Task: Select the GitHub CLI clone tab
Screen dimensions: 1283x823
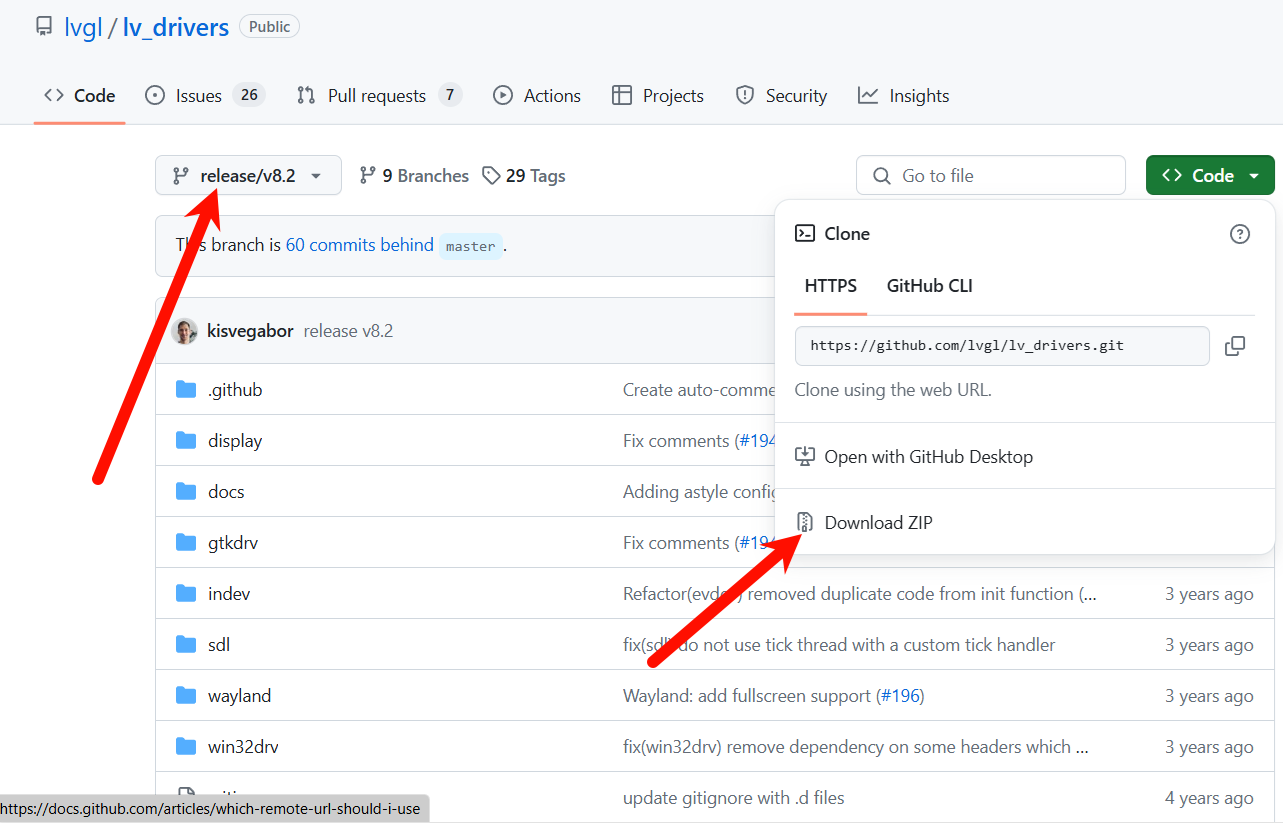Action: (x=930, y=286)
